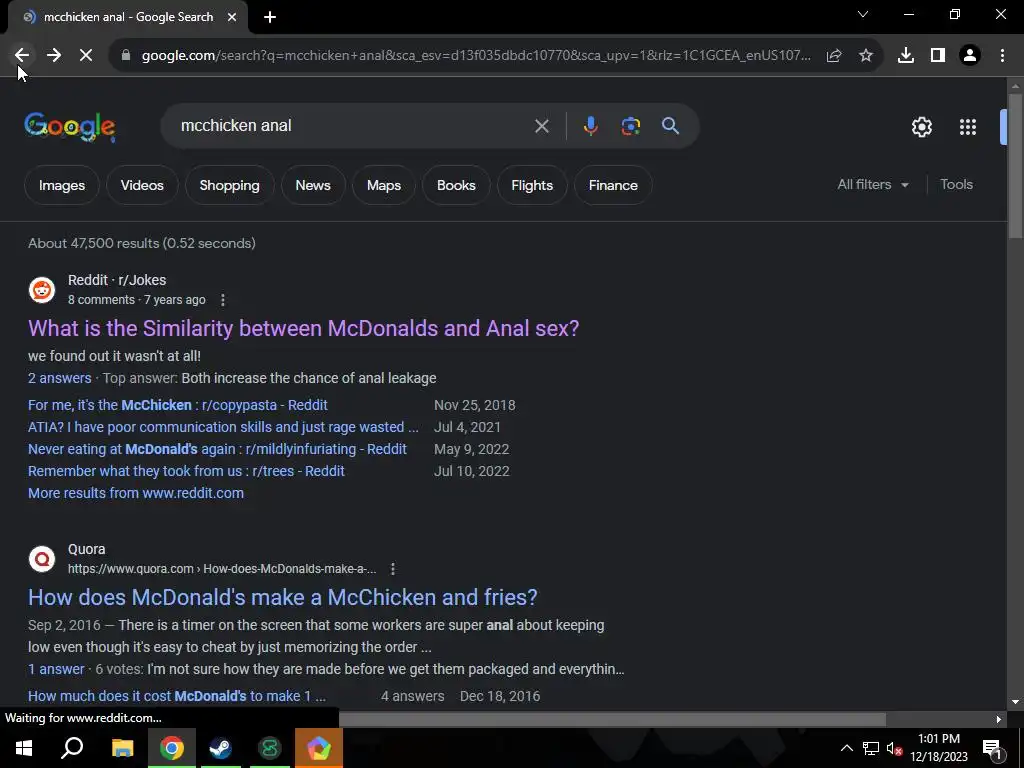Start a voice search with the microphone
This screenshot has width=1024, height=768.
590,126
